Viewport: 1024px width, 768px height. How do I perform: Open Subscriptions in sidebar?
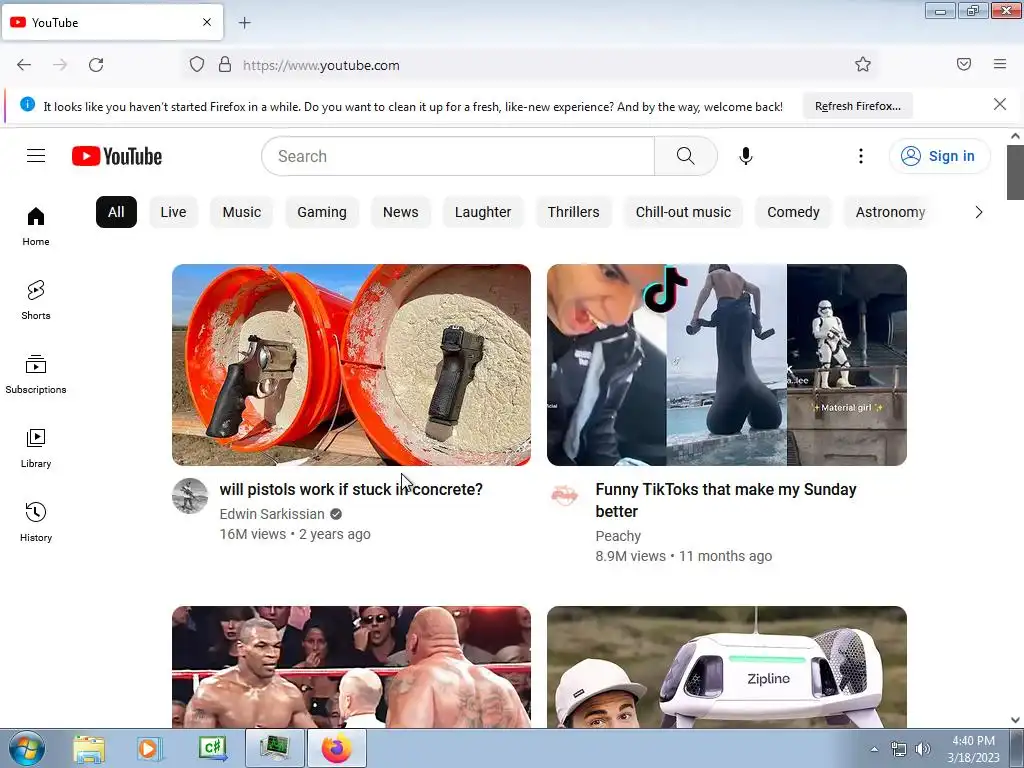[x=36, y=374]
